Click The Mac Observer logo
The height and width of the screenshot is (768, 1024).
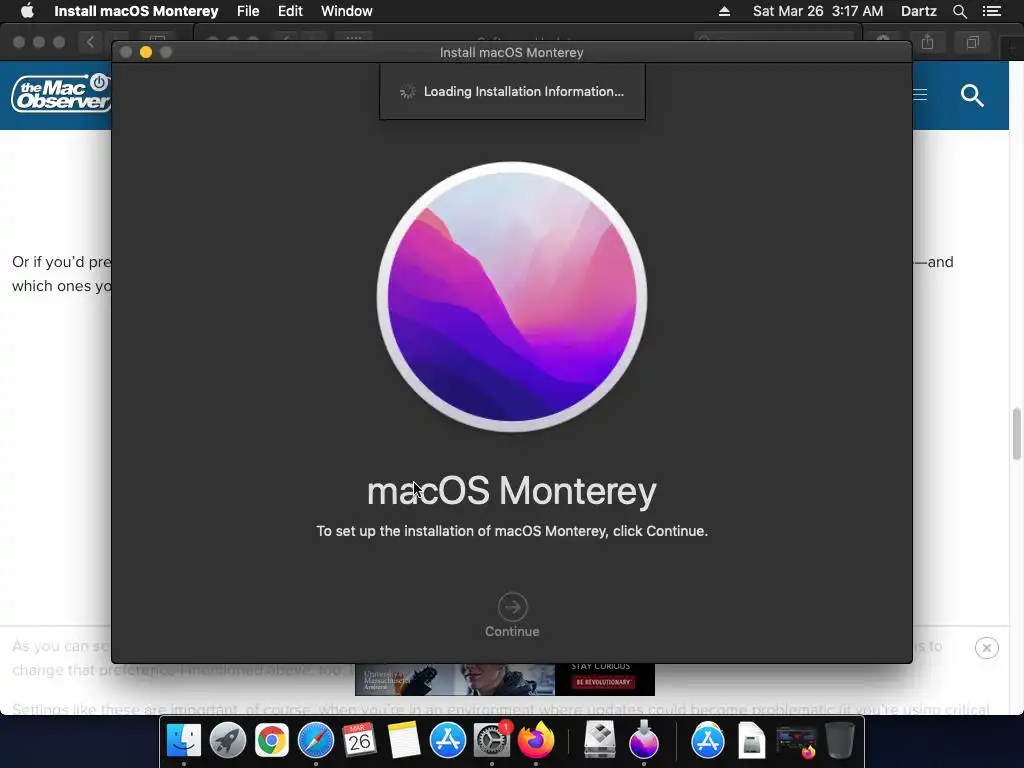61,93
